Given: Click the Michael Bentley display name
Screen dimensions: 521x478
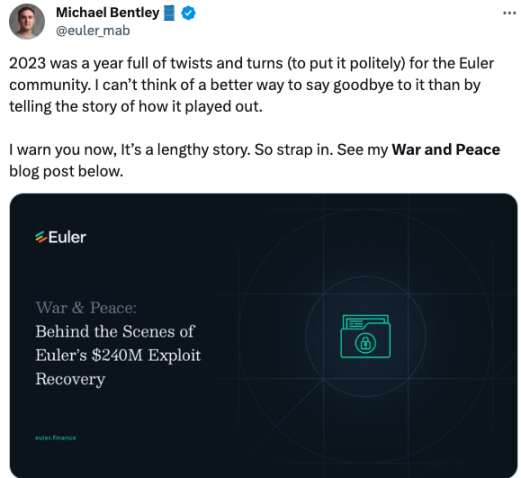Looking at the screenshot, I should click(108, 13).
